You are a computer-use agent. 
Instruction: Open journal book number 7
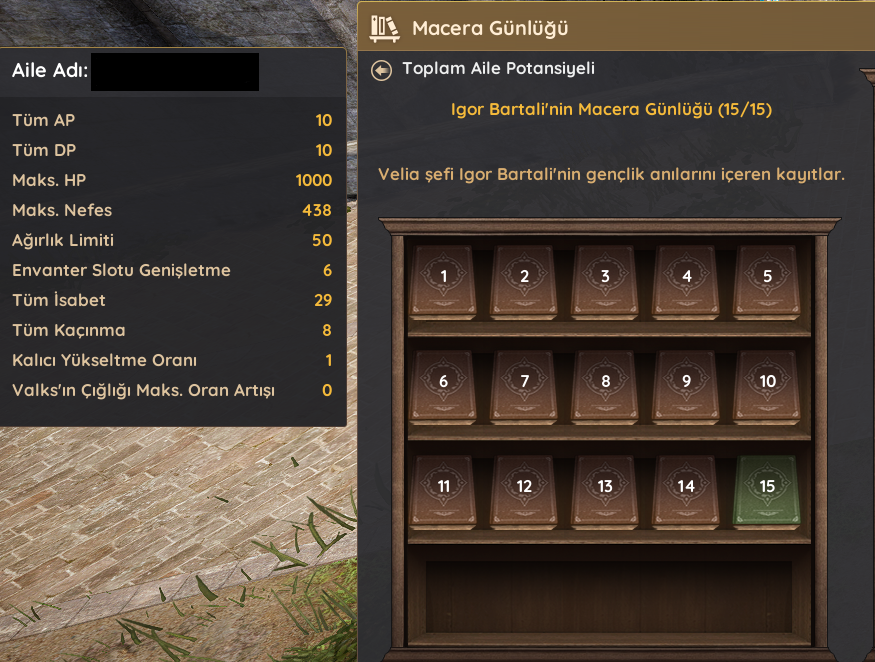tap(524, 387)
